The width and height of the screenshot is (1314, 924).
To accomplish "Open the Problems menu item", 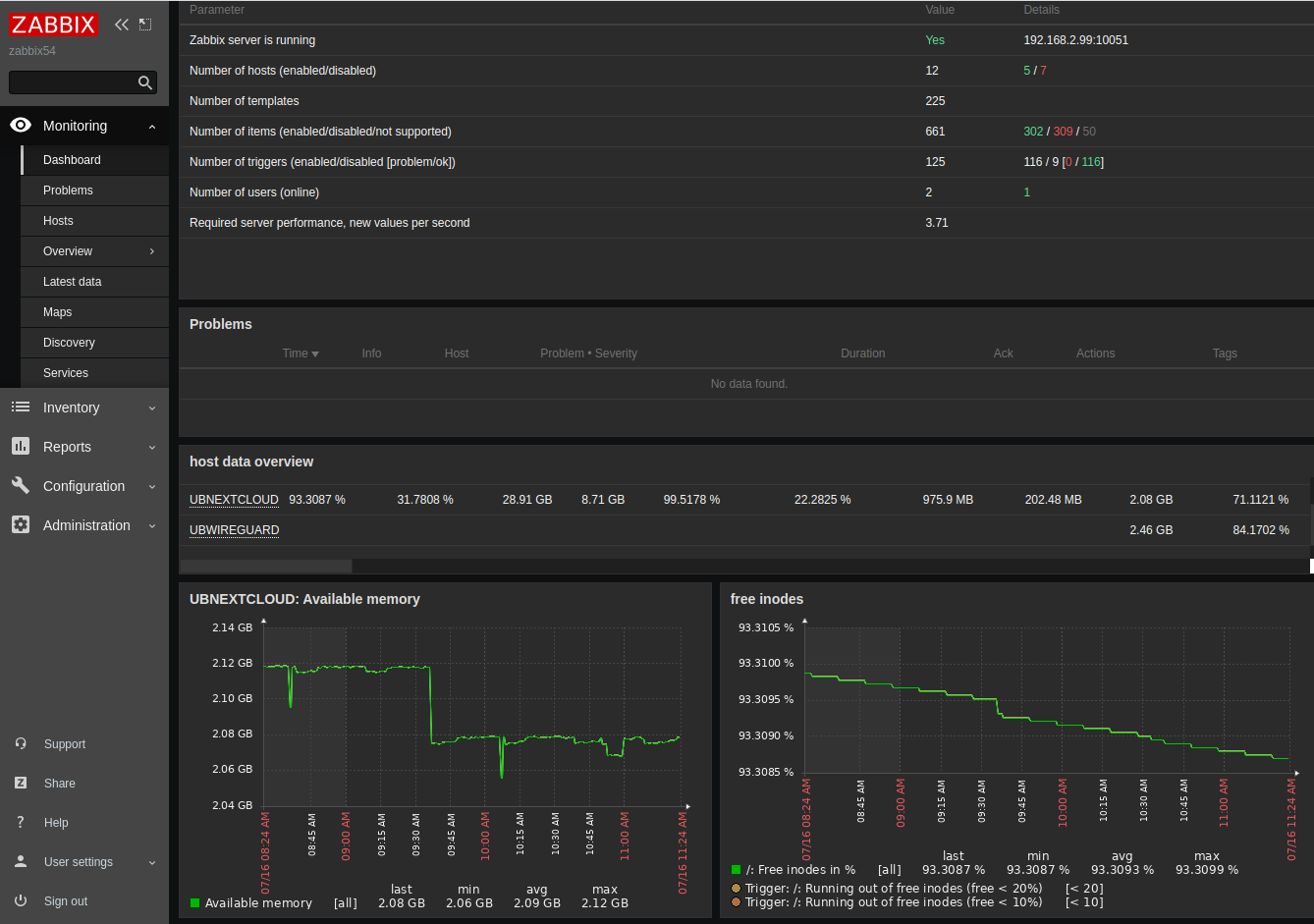I will (x=68, y=190).
